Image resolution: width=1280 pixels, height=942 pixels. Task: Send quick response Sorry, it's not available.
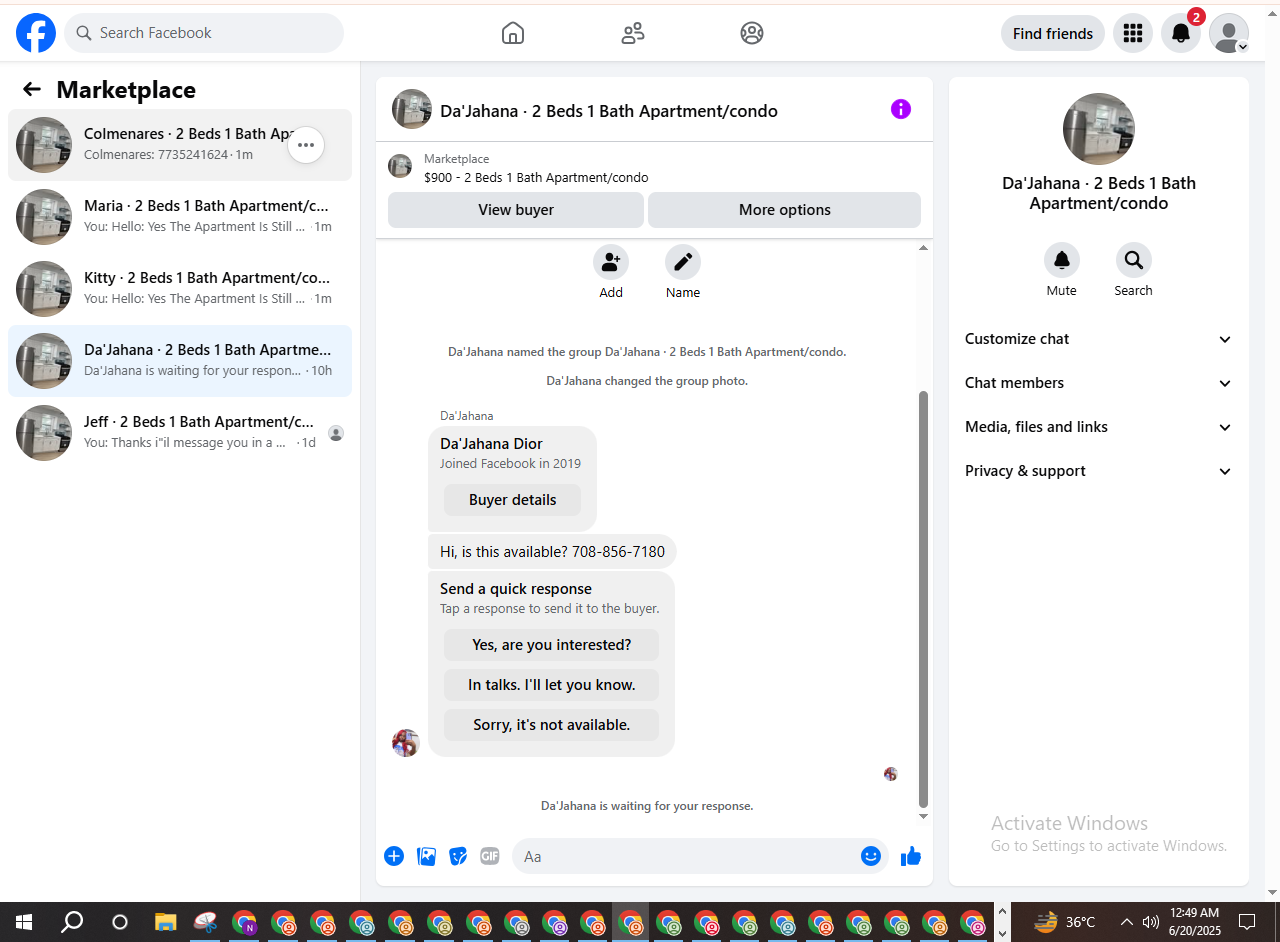552,725
